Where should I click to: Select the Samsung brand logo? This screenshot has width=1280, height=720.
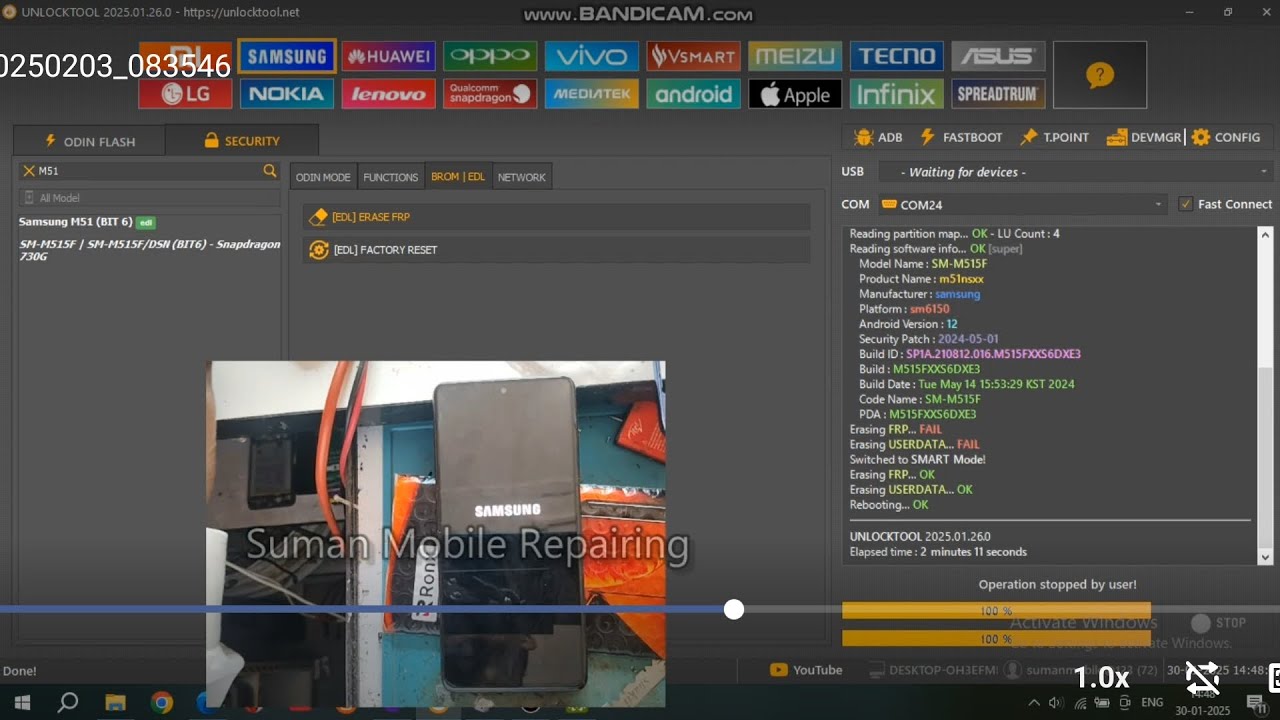tap(287, 56)
